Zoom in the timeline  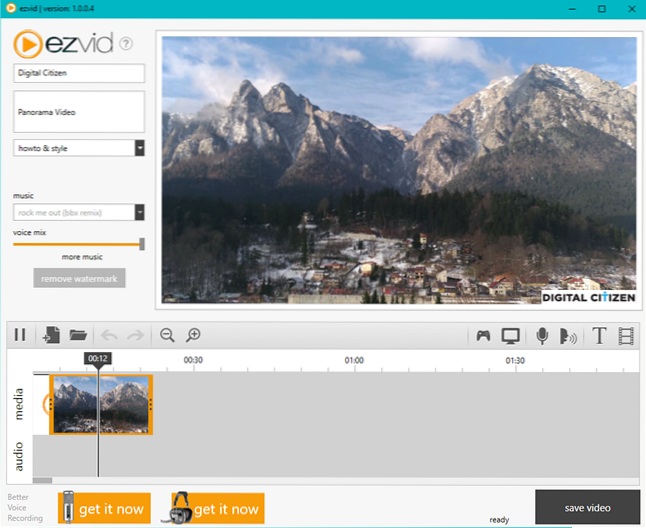point(194,336)
